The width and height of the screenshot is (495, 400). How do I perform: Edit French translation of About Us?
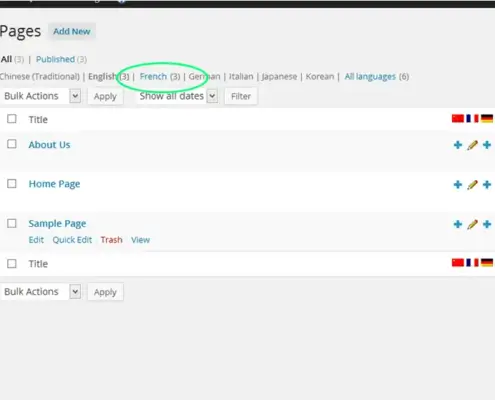(x=472, y=145)
